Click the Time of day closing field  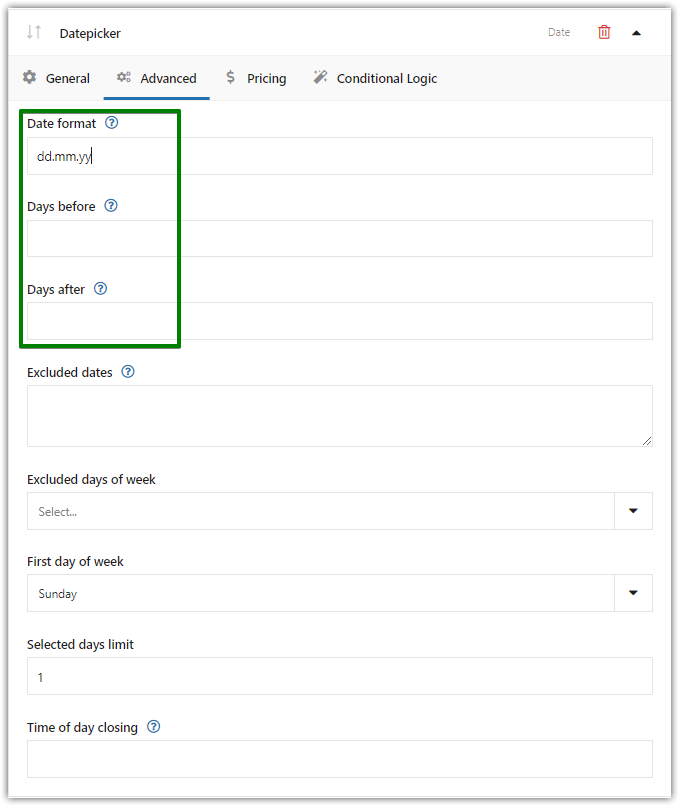340,759
